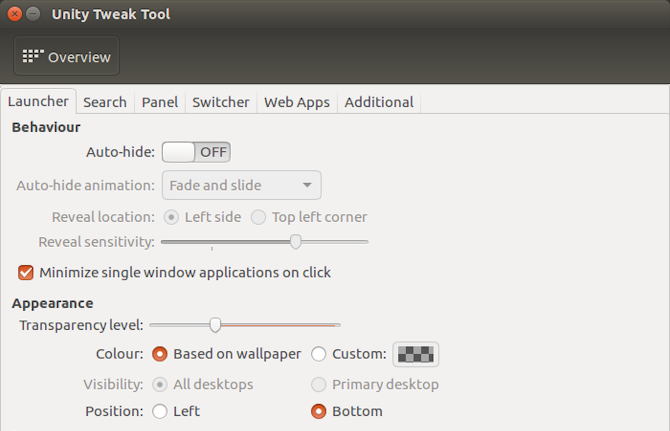Viewport: 670px width, 431px height.
Task: Open the Overview grid button
Action: (66, 56)
